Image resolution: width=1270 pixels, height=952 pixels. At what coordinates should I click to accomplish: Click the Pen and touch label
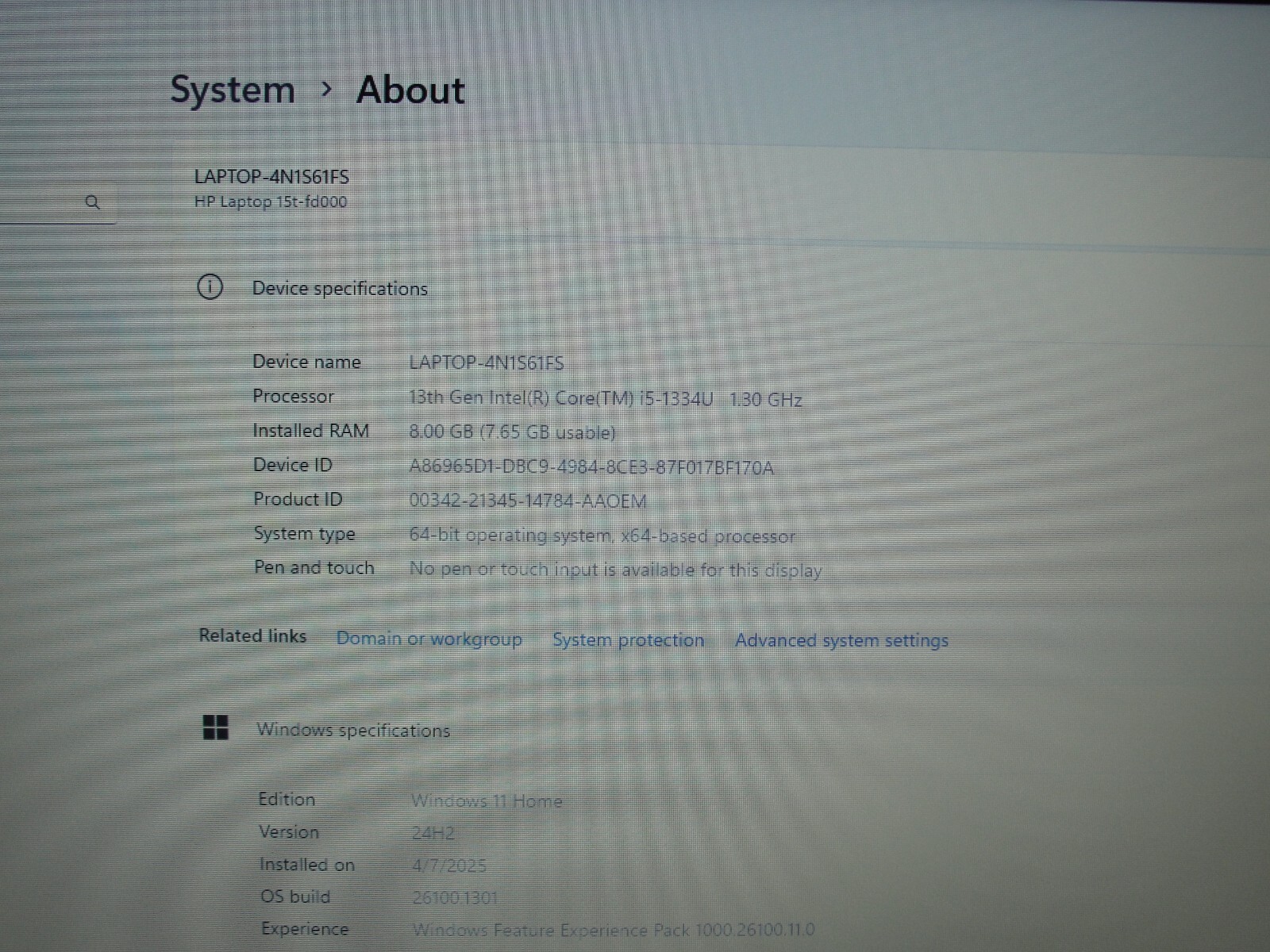314,567
